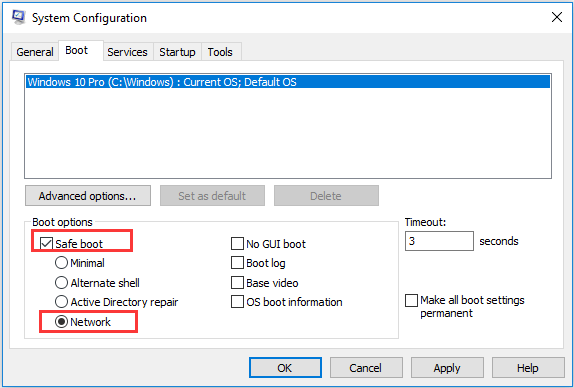Go to the Startup tab

tap(177, 52)
